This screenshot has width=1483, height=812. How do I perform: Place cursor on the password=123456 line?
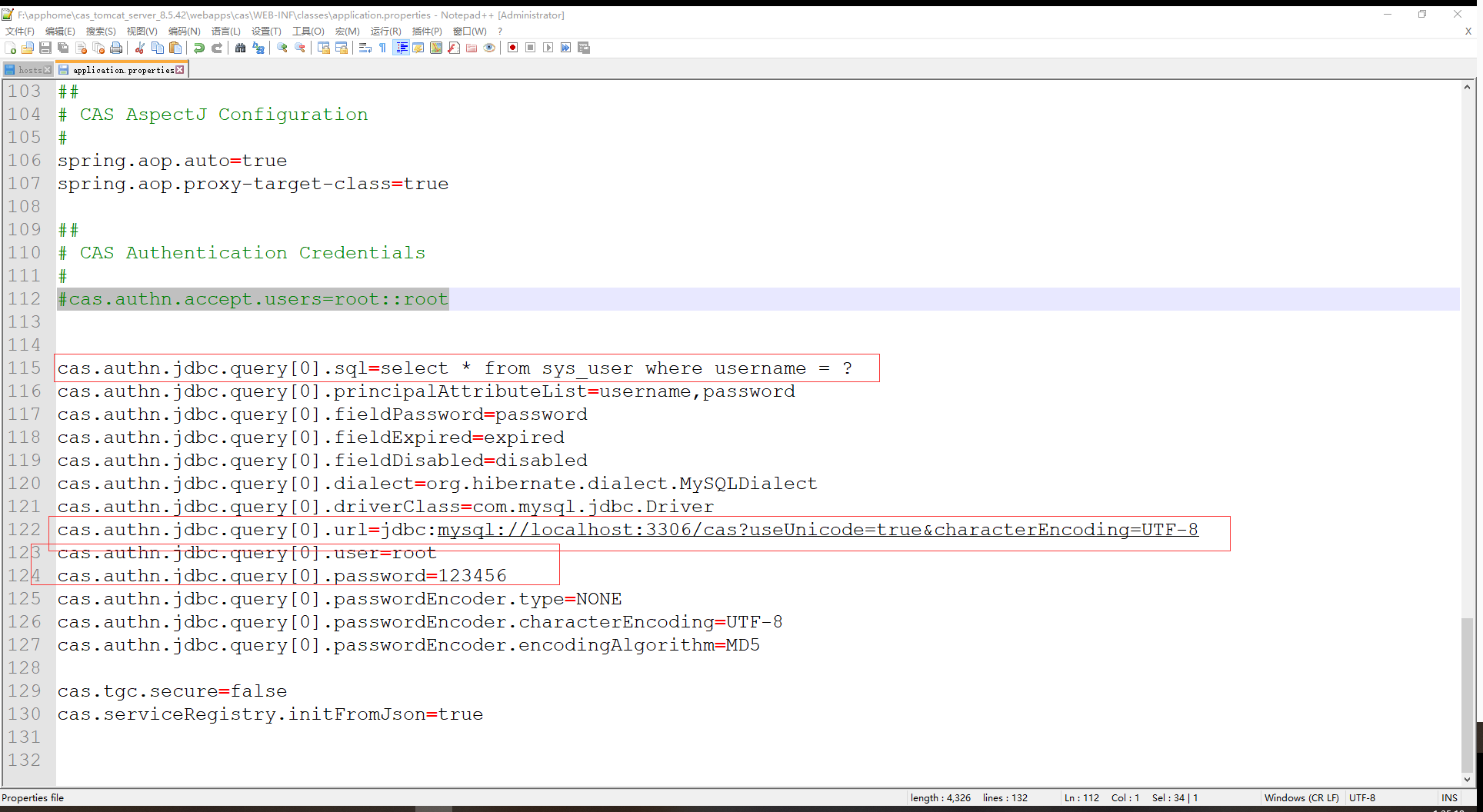[x=282, y=576]
